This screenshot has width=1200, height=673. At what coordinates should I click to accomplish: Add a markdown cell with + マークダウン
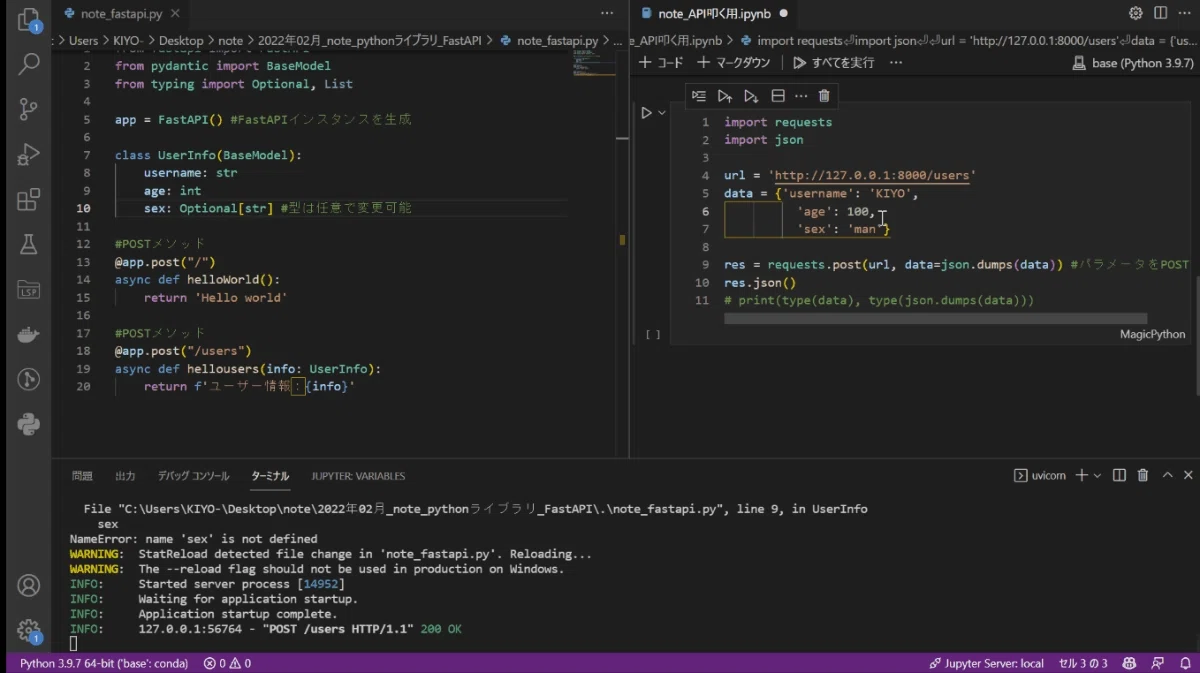pyautogui.click(x=733, y=62)
